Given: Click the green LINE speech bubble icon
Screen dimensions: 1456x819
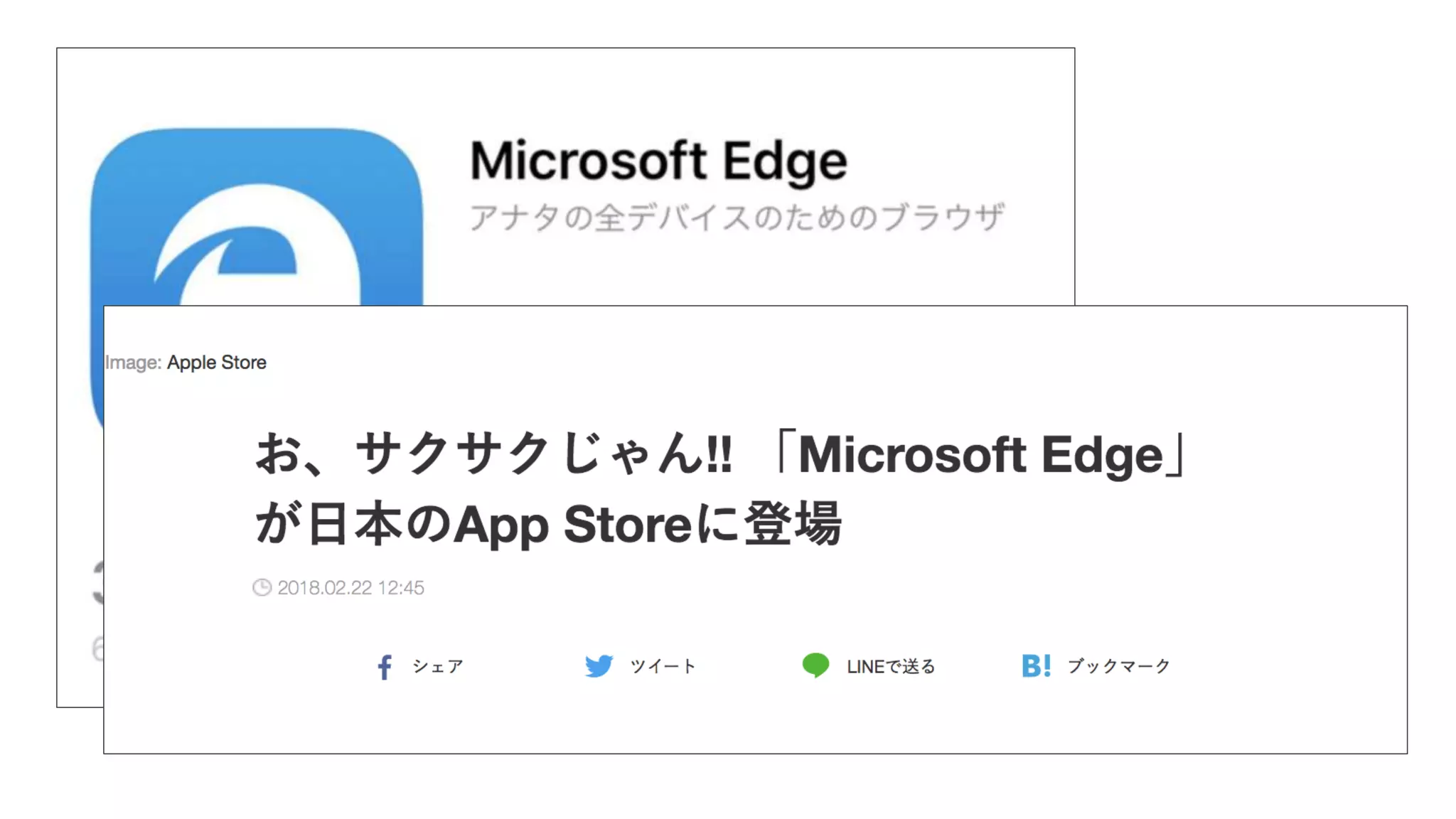Looking at the screenshot, I should click(815, 665).
